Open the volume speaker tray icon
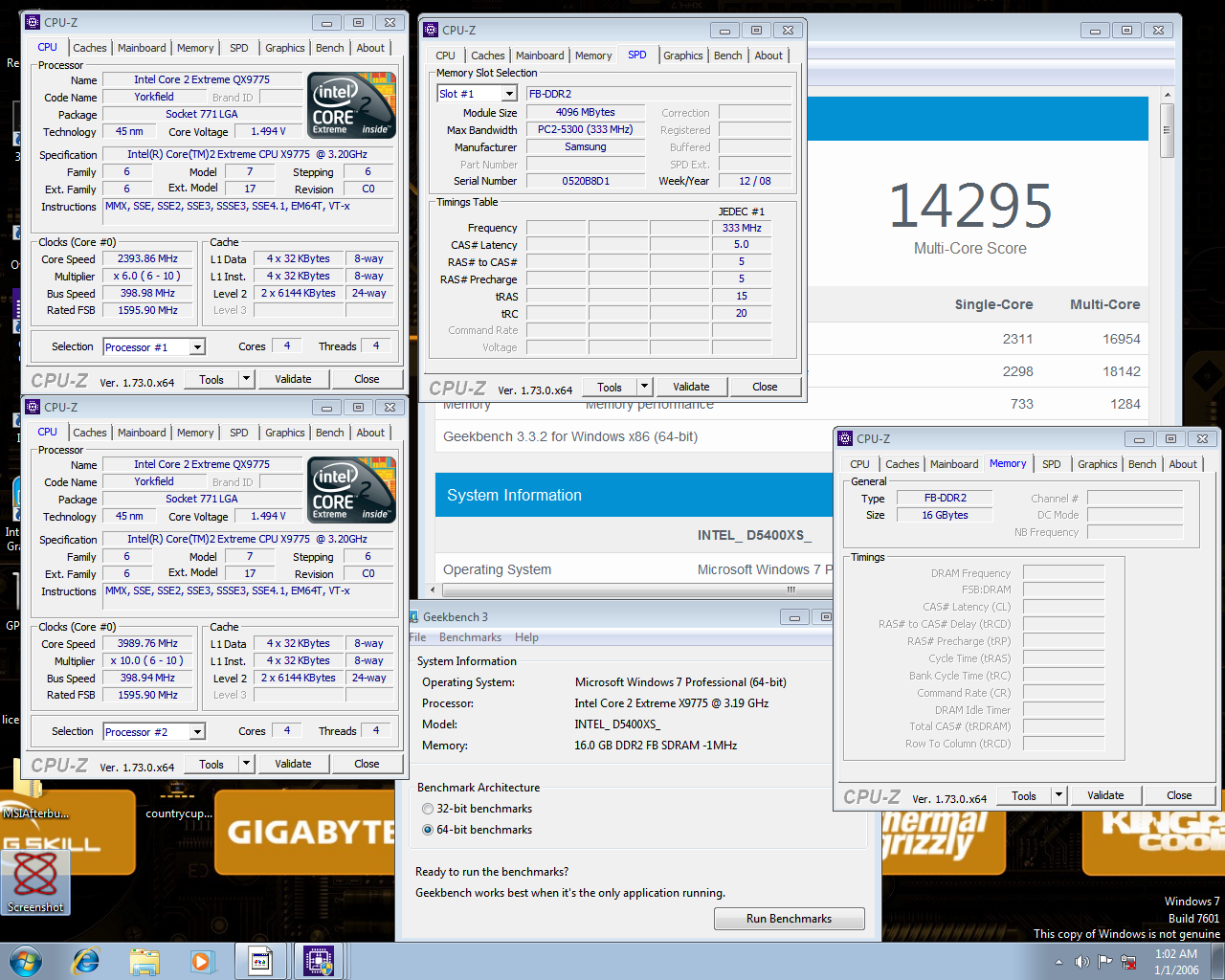This screenshot has width=1225, height=980. pos(1081,962)
